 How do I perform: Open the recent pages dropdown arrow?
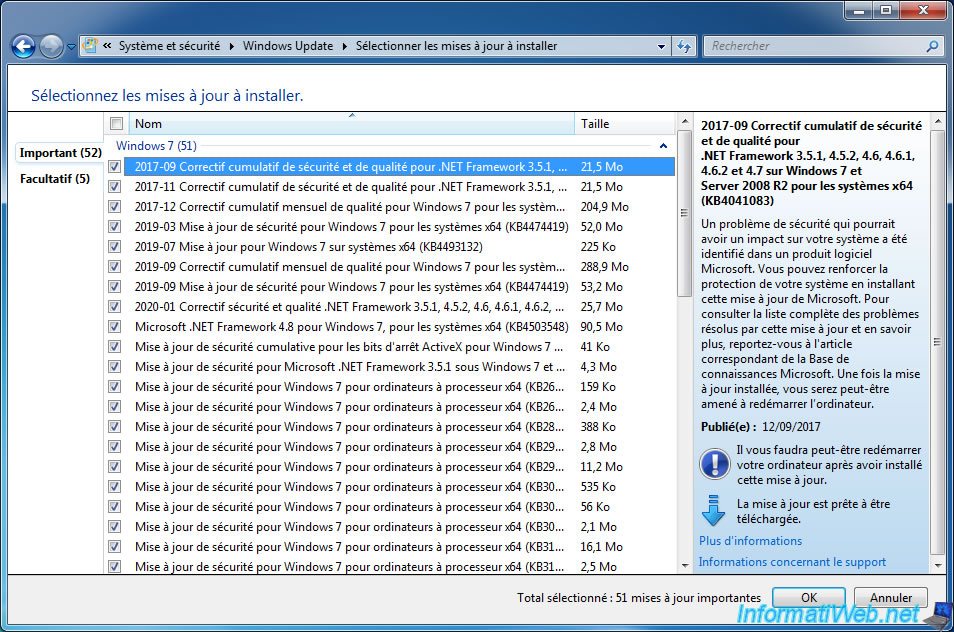(71, 47)
